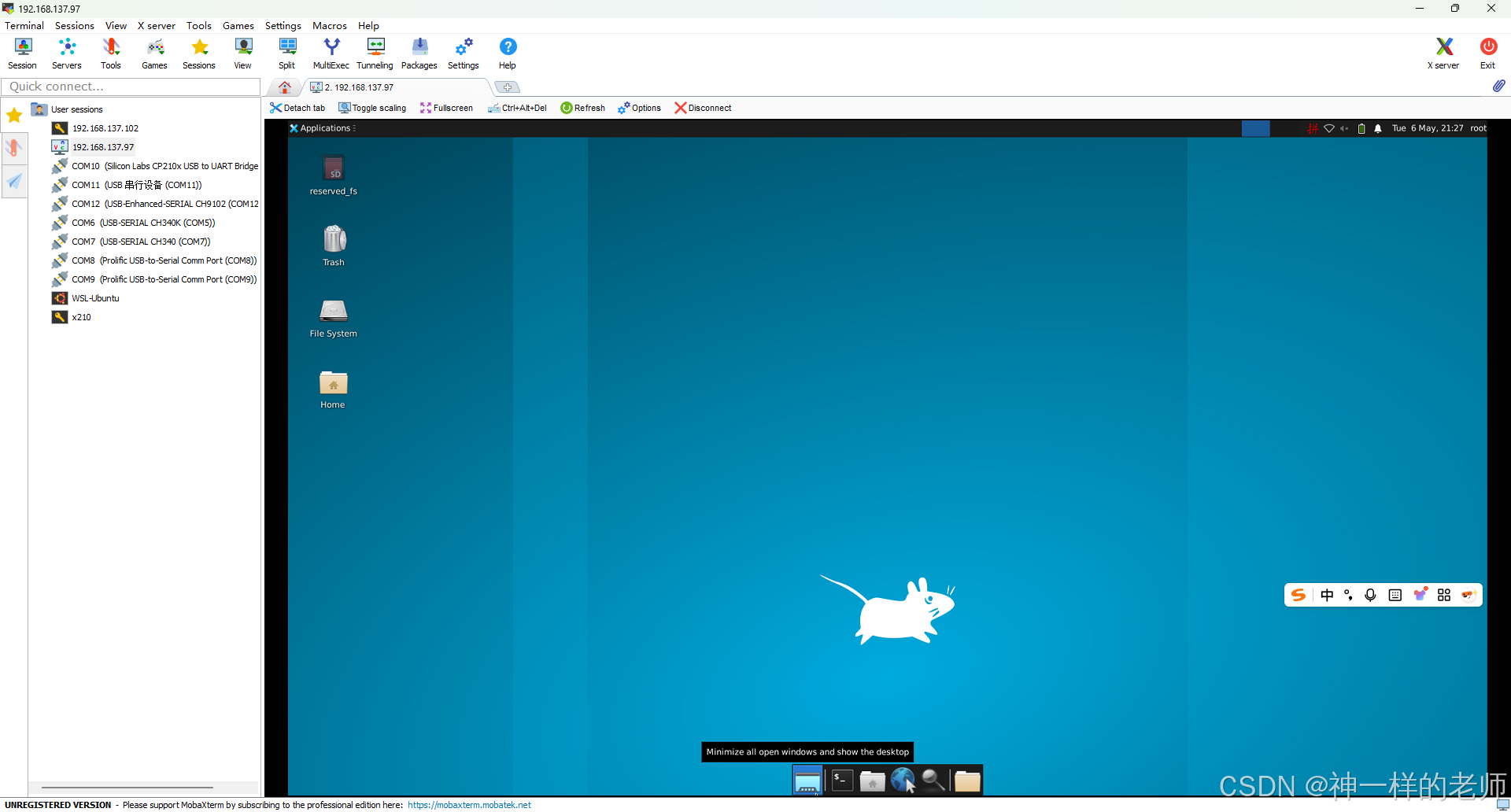Open the Games toolbar icon
This screenshot has width=1511, height=812.
pyautogui.click(x=155, y=54)
